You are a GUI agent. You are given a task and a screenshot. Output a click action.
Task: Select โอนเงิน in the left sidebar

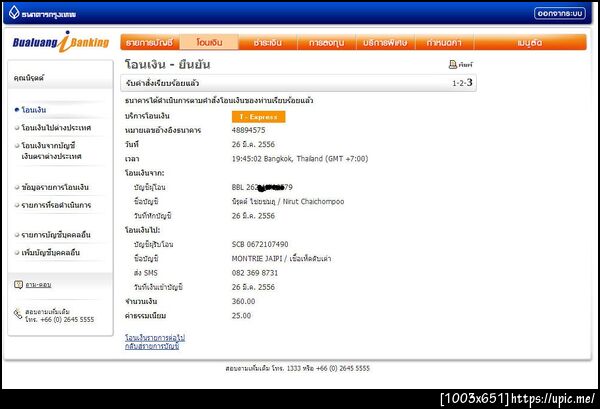[34, 110]
